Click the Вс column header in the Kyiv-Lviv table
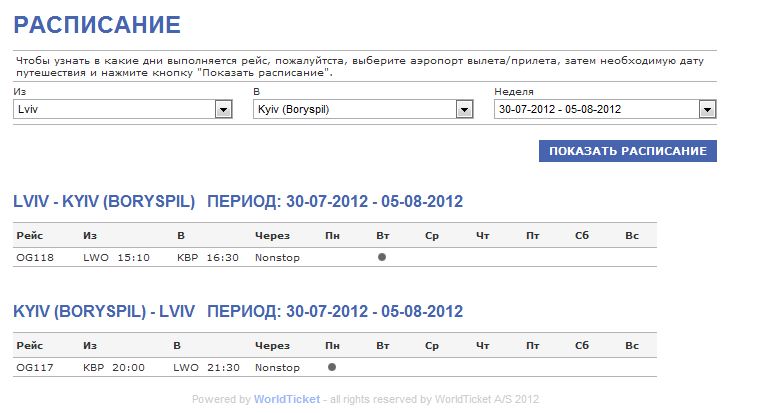This screenshot has height=413, width=776. pyautogui.click(x=631, y=345)
